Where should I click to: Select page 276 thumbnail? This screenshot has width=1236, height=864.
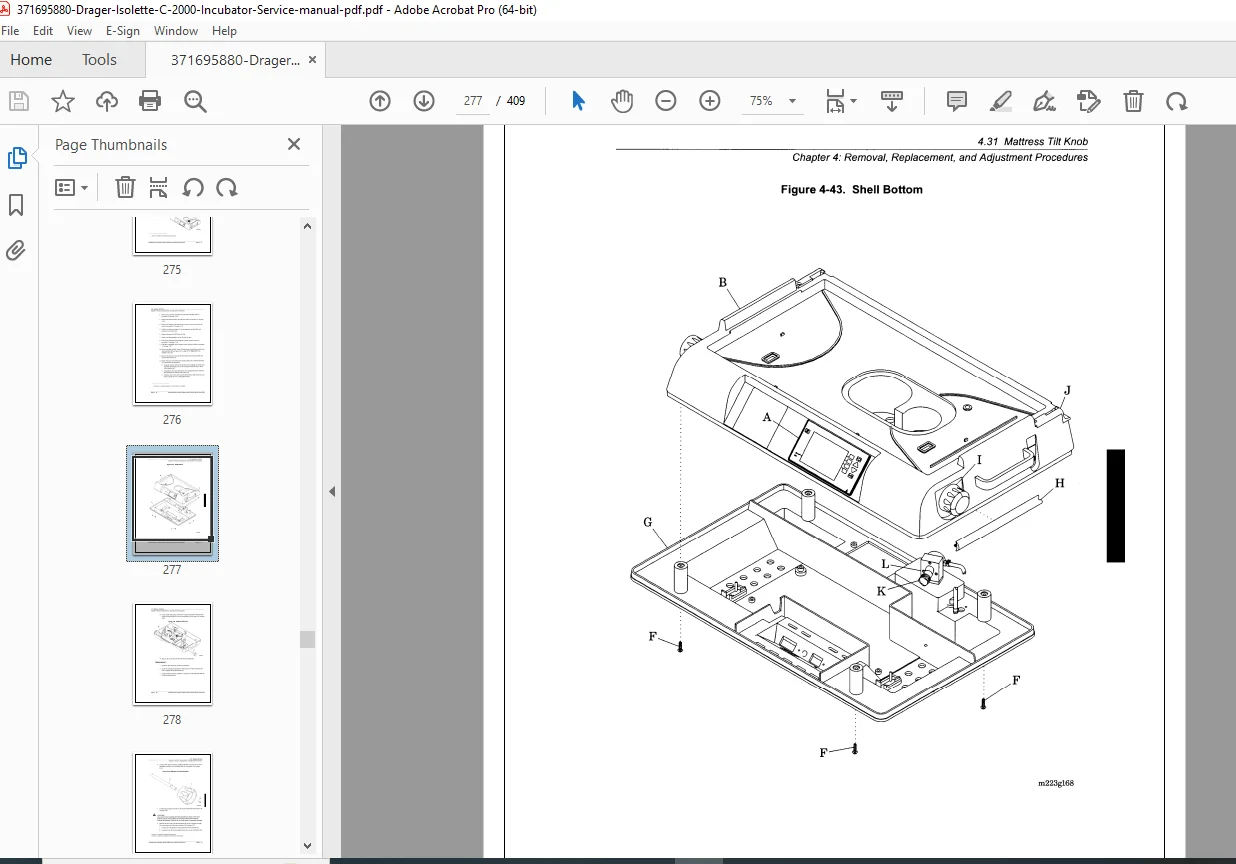pos(173,354)
